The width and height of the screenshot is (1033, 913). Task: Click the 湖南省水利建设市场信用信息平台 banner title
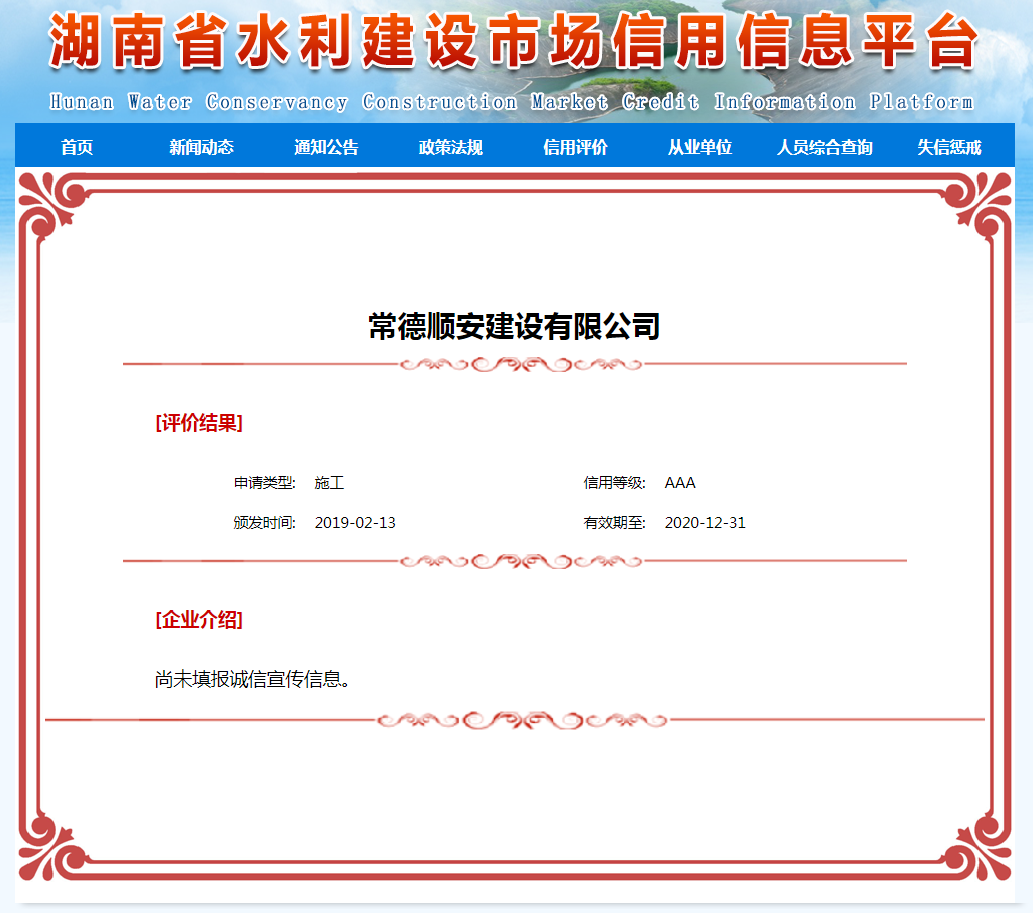[x=512, y=44]
